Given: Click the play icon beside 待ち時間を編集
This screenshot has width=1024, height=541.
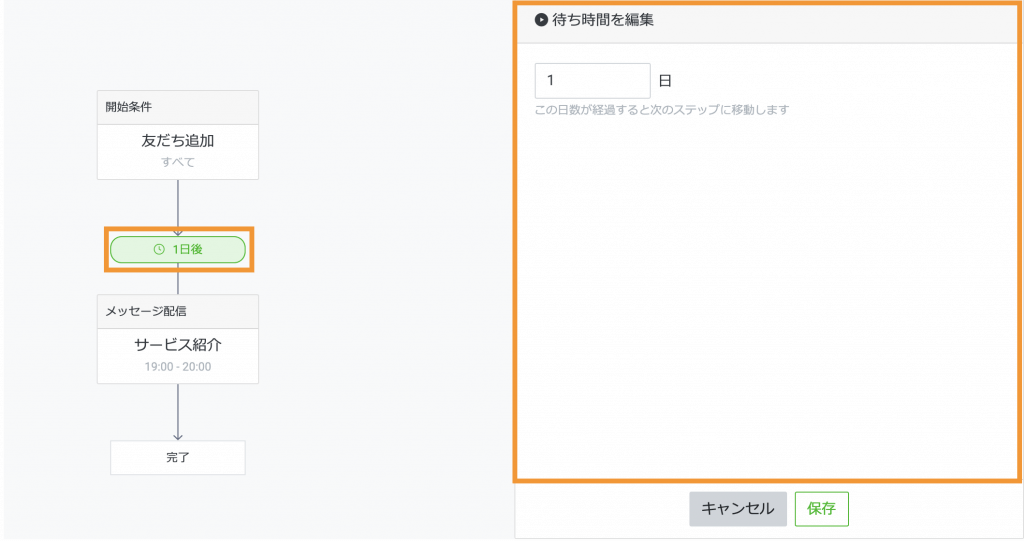Looking at the screenshot, I should click(541, 20).
